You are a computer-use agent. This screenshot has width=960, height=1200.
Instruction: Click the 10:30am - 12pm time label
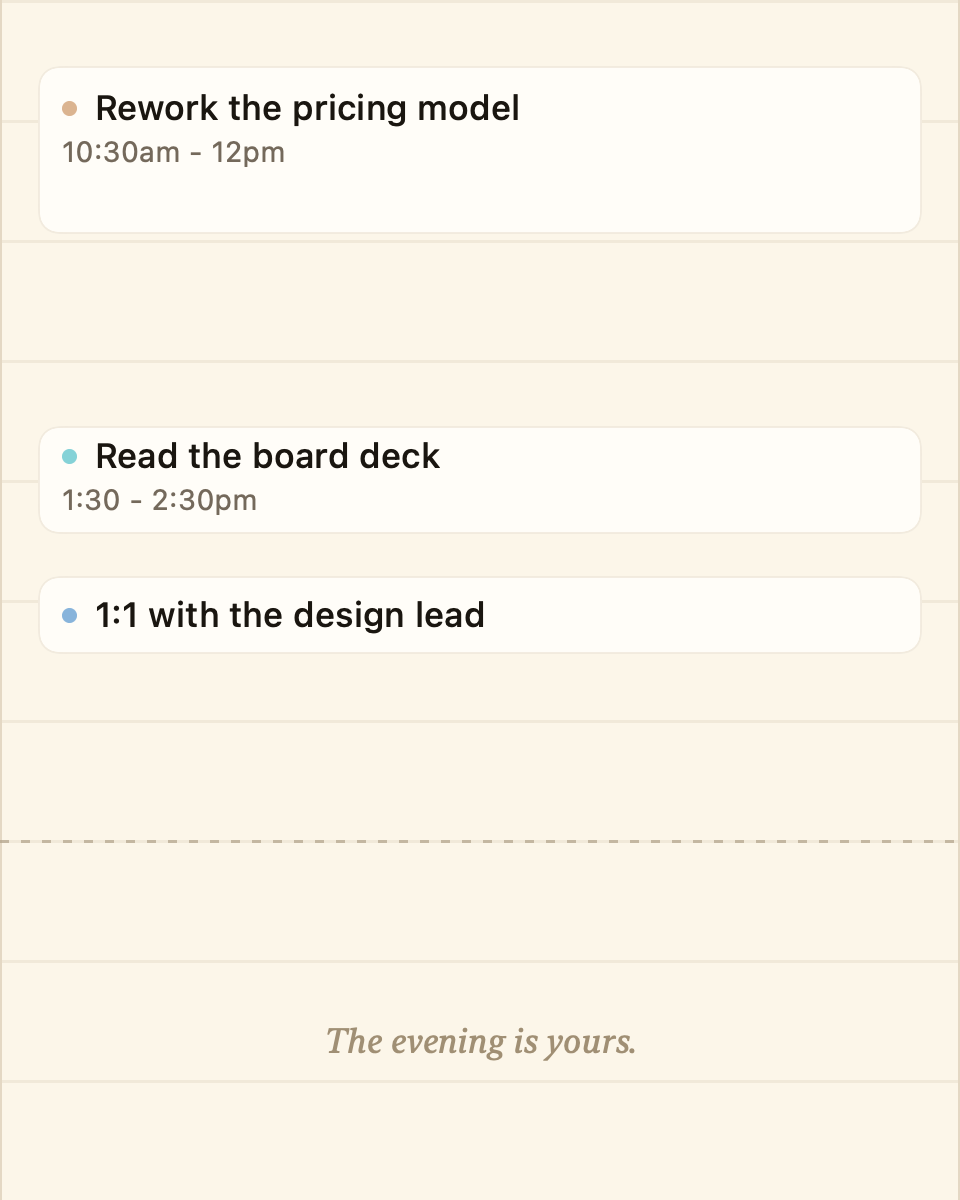click(x=173, y=152)
